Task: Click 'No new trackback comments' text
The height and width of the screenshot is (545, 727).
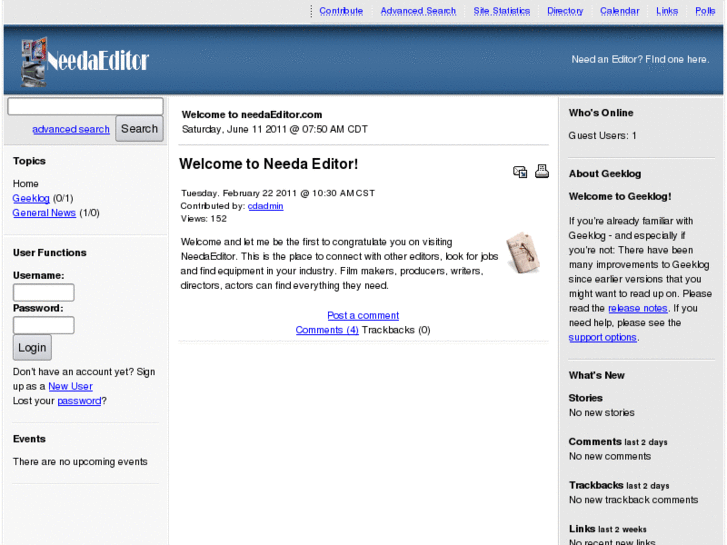Action: (633, 500)
